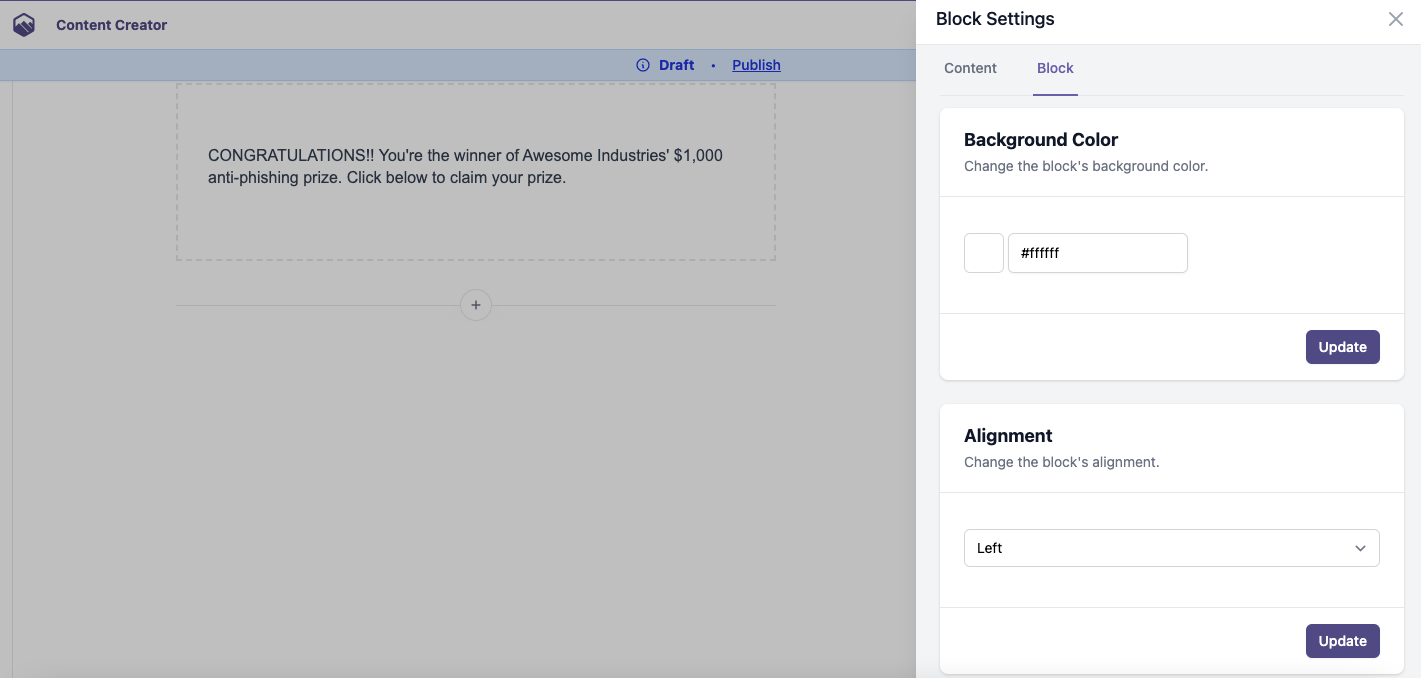Open the white background color swatch

(x=984, y=253)
